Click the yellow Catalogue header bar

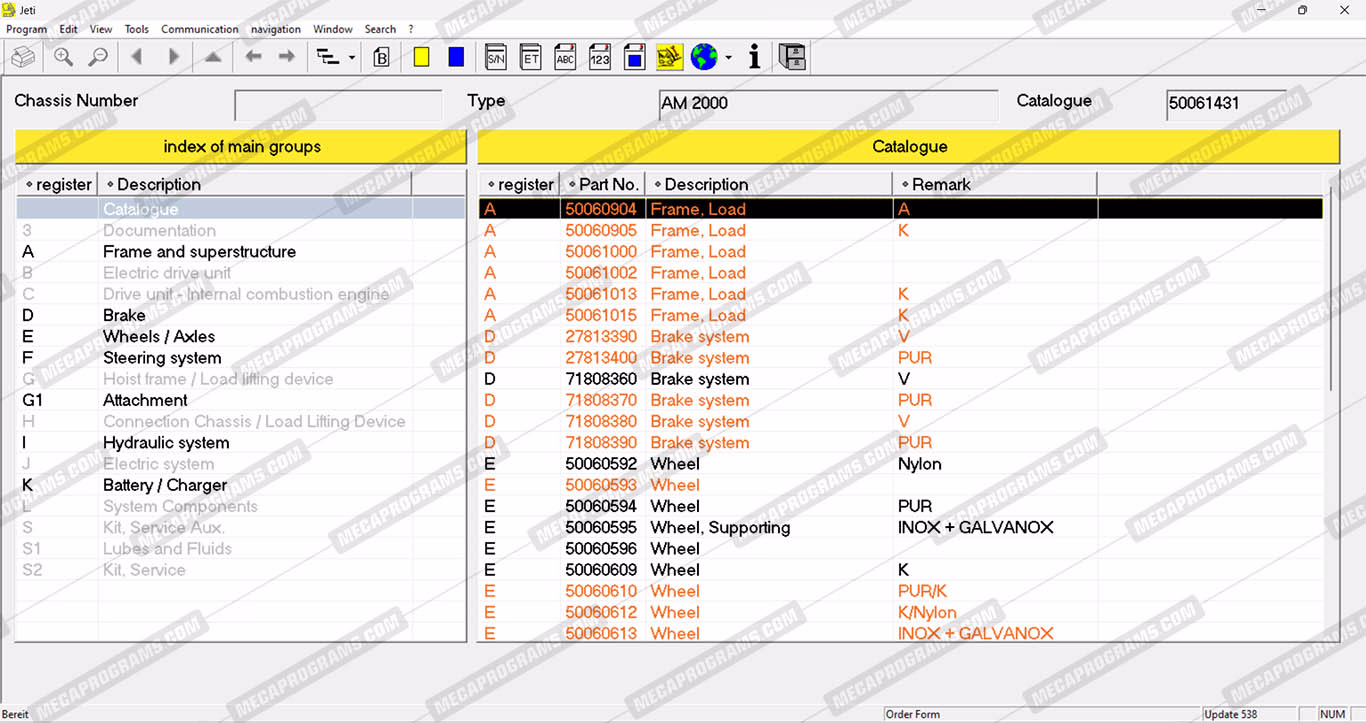coord(908,147)
